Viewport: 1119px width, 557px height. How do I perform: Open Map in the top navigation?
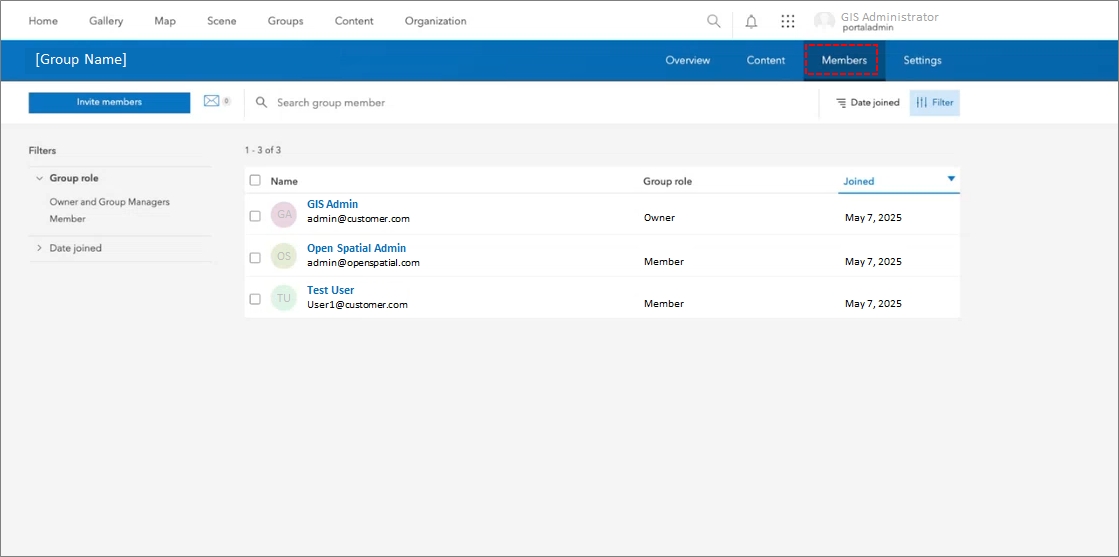(165, 21)
